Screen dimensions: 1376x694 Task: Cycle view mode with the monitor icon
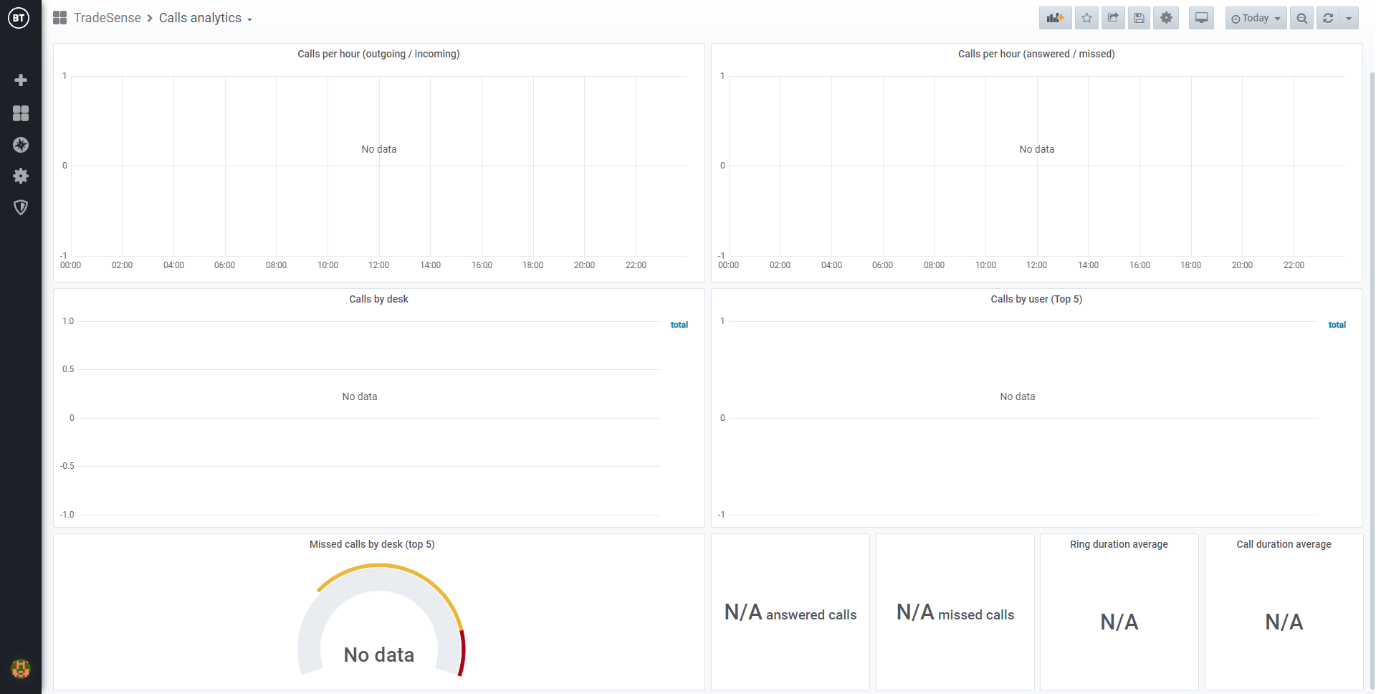1202,18
